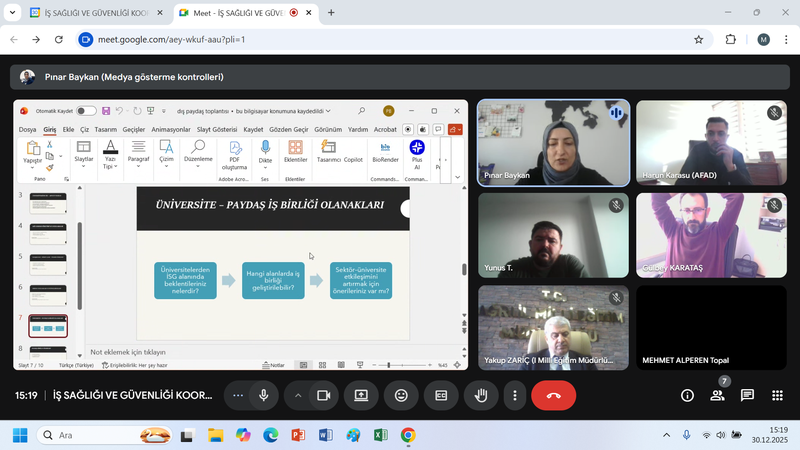Click the emoji reaction button in Meet
Screen dimensions: 800x450
[401, 395]
